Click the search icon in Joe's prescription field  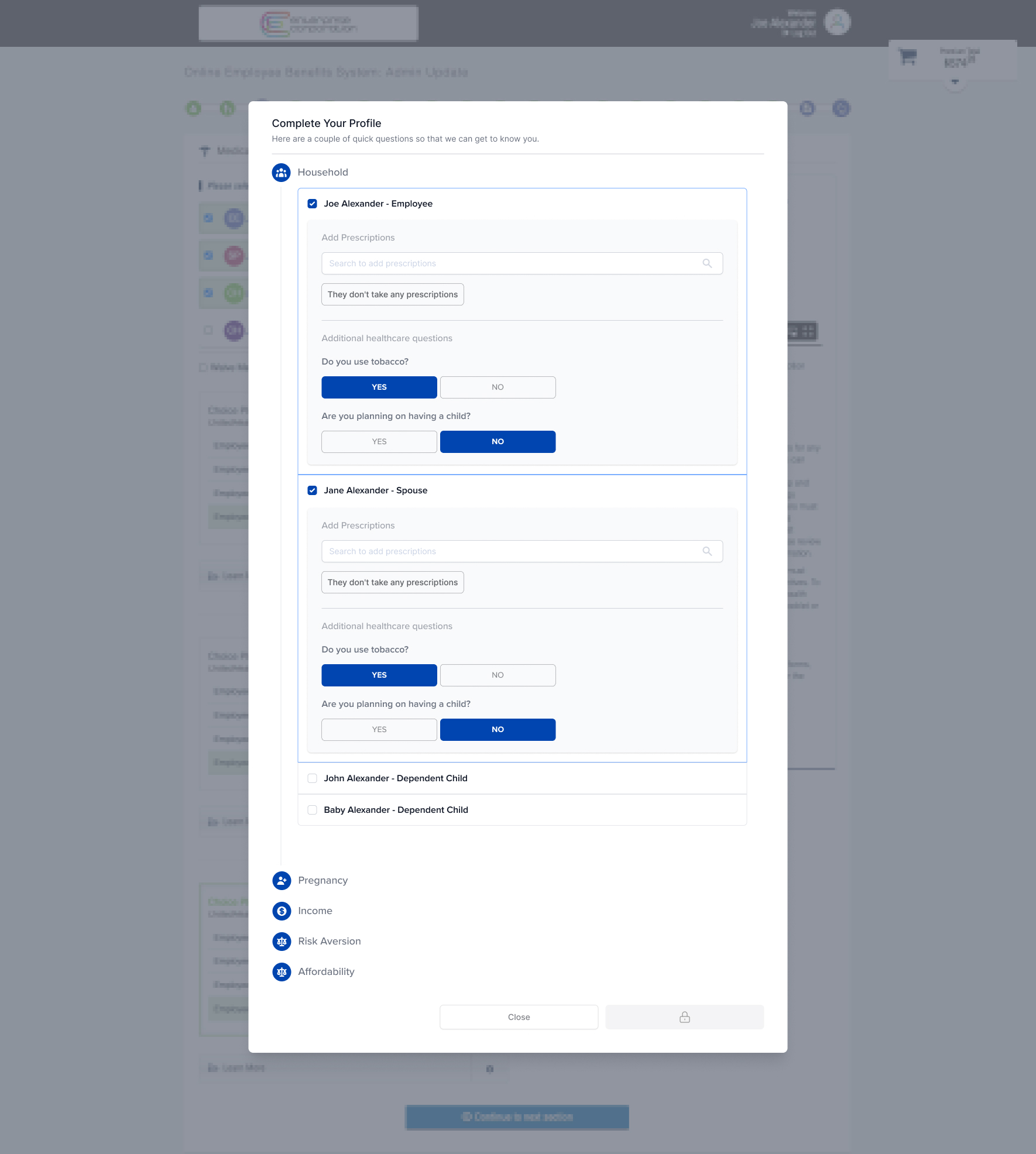pyautogui.click(x=708, y=263)
